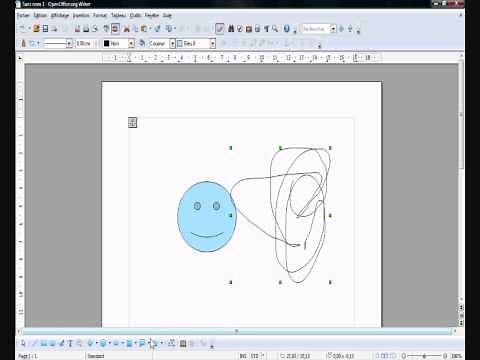Select the Freeform Line tool
The height and width of the screenshot is (360, 480).
coord(62,343)
